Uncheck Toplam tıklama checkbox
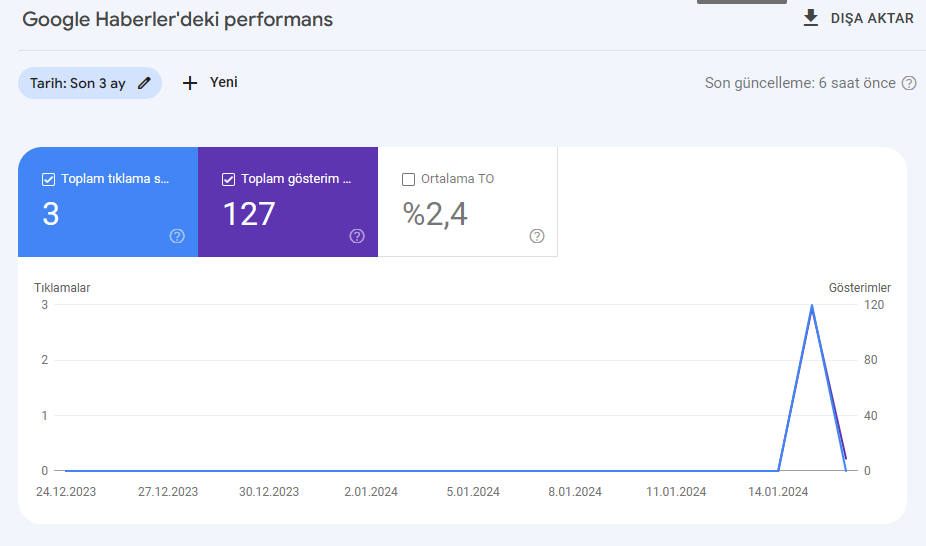The width and height of the screenshot is (926, 546). point(48,179)
